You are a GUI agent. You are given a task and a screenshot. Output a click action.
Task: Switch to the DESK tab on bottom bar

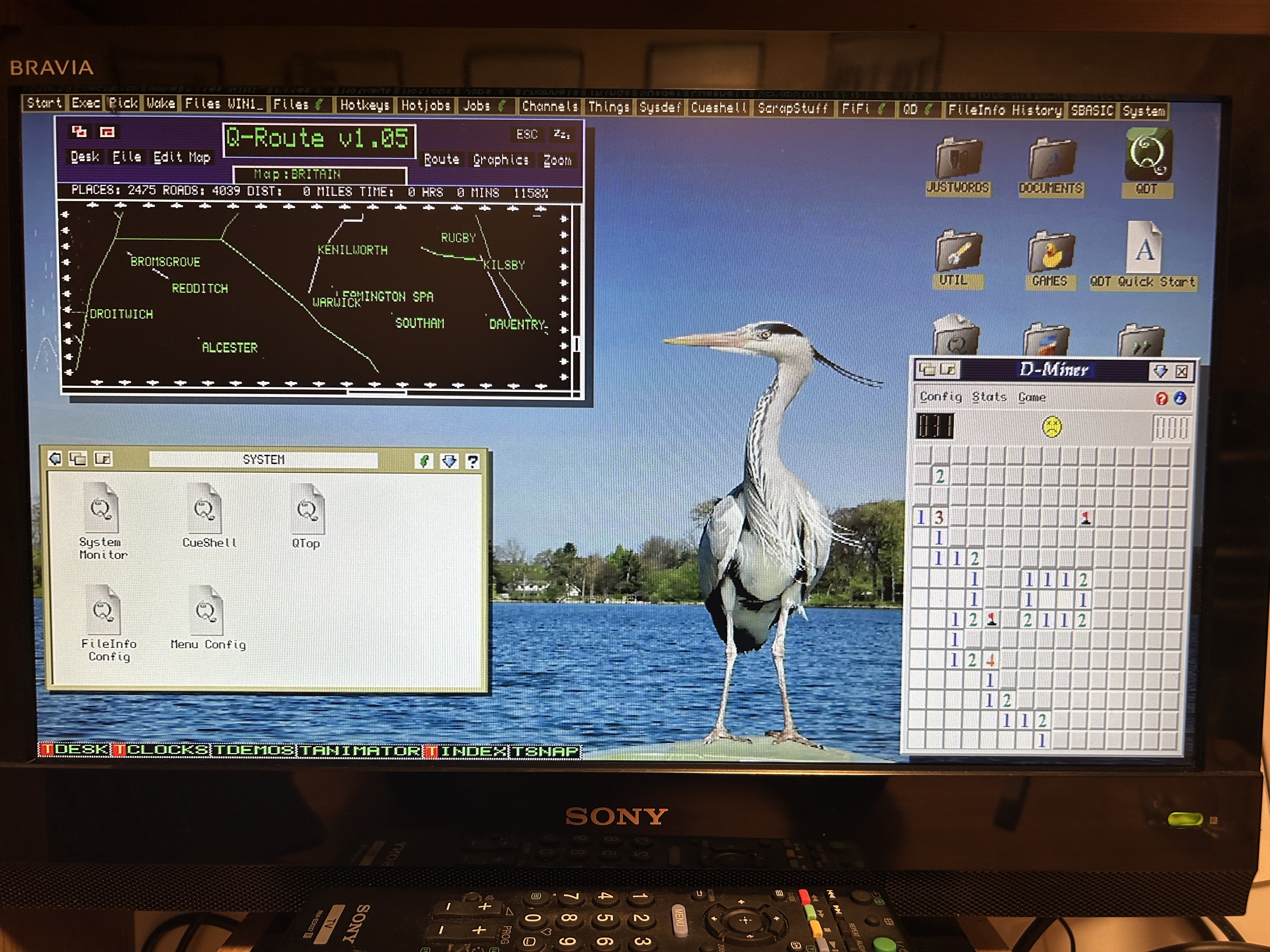(x=74, y=750)
